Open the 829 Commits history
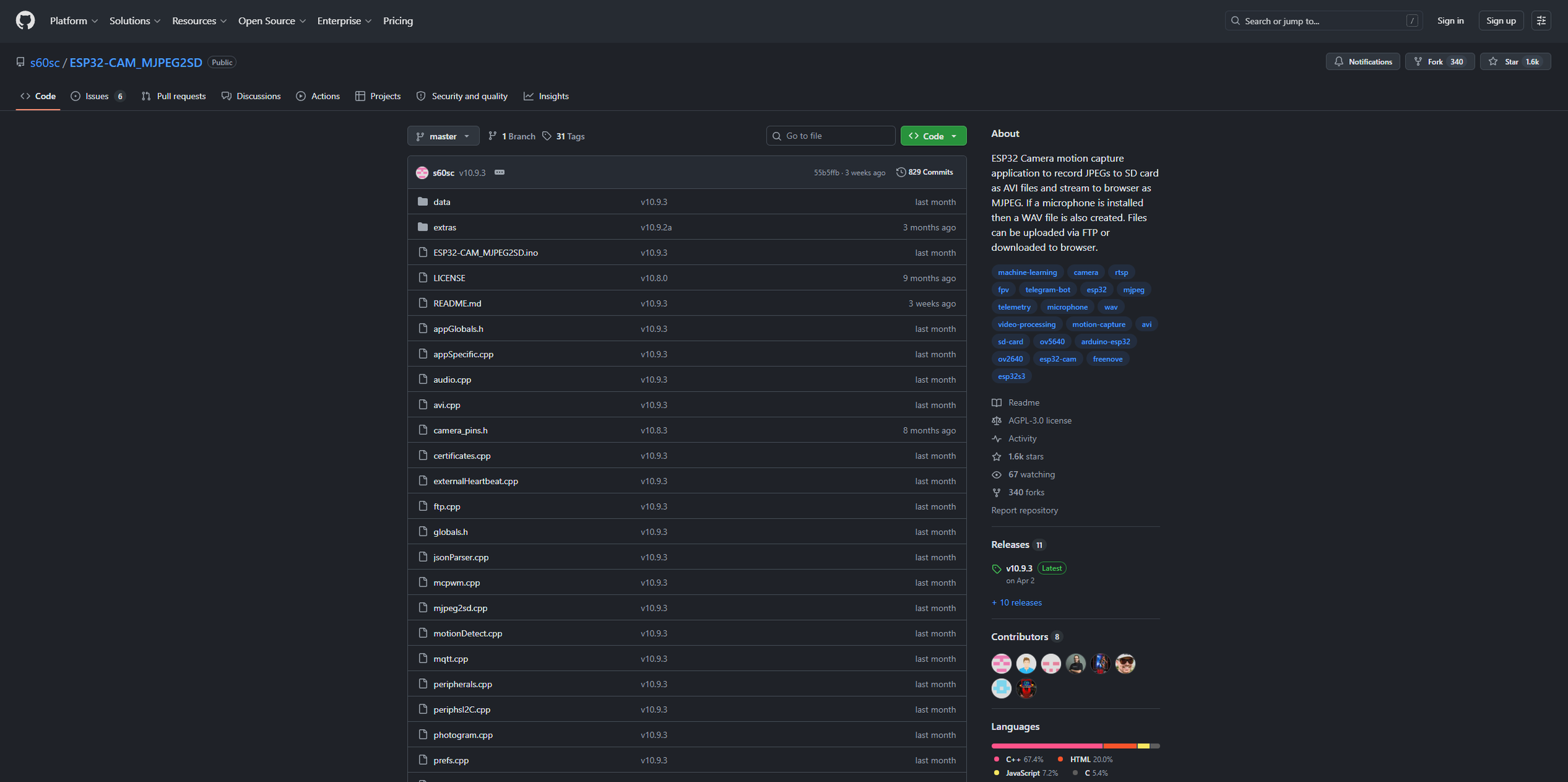 [924, 172]
